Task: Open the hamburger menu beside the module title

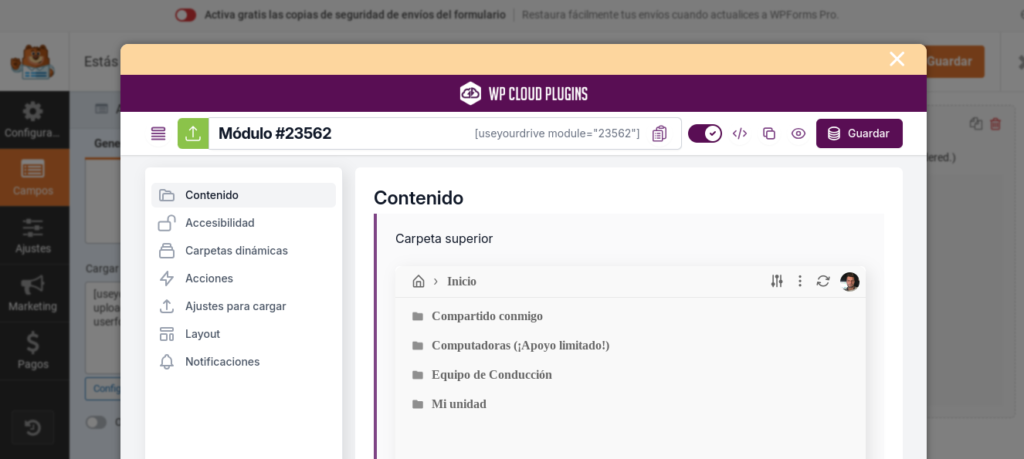Action: (x=158, y=134)
